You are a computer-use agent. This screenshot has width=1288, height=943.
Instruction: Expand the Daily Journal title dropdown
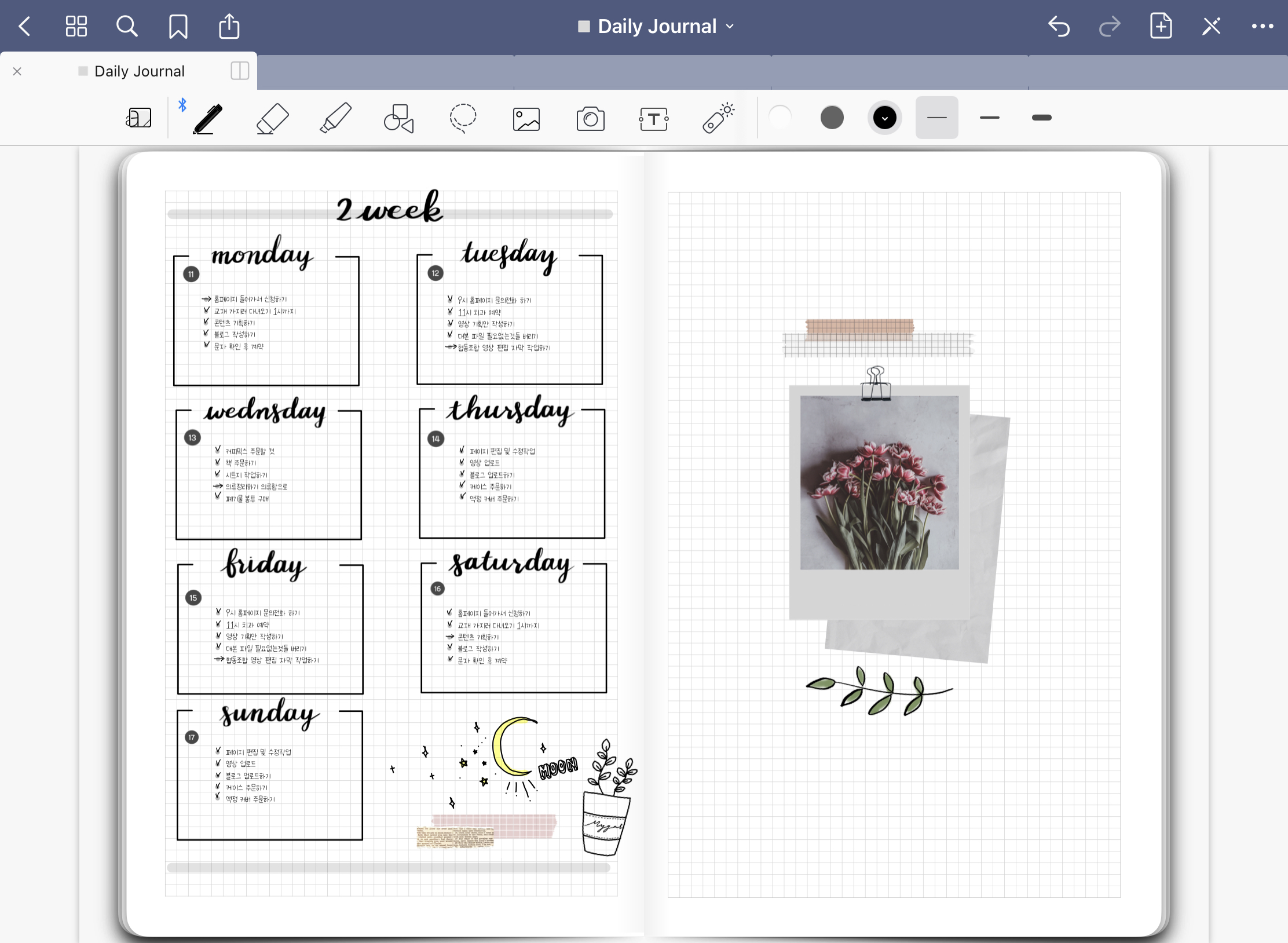657,26
